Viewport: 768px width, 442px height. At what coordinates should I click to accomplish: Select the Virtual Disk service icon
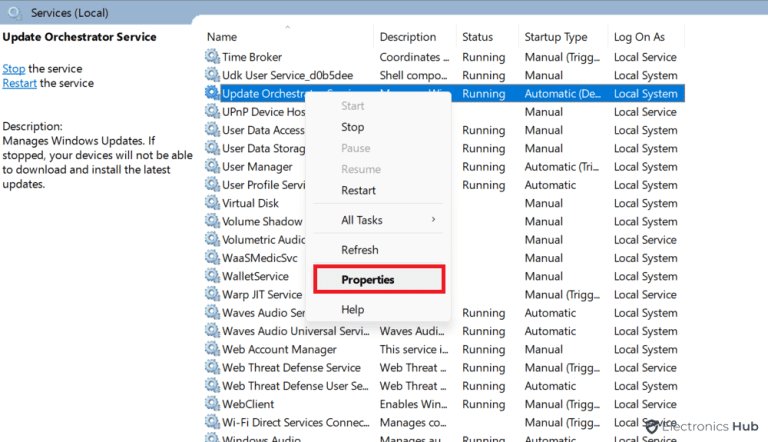point(212,203)
